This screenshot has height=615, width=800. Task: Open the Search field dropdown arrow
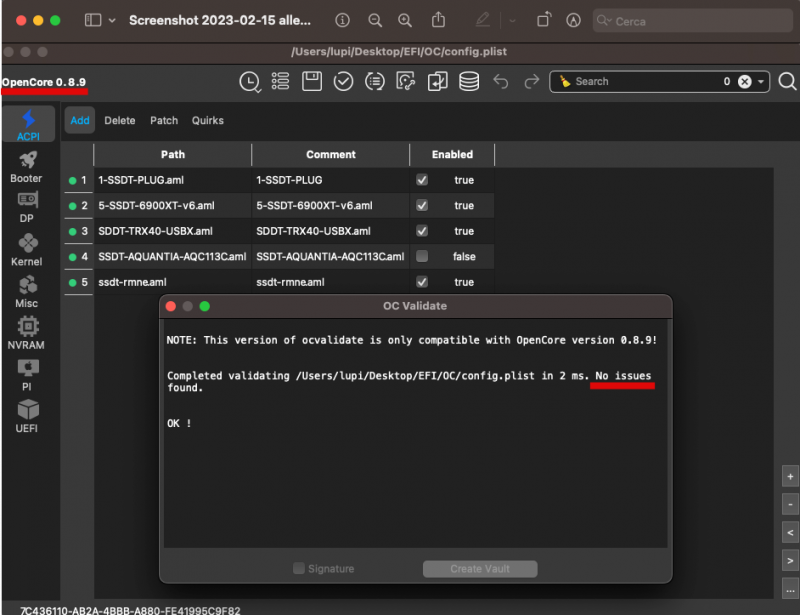(760, 81)
